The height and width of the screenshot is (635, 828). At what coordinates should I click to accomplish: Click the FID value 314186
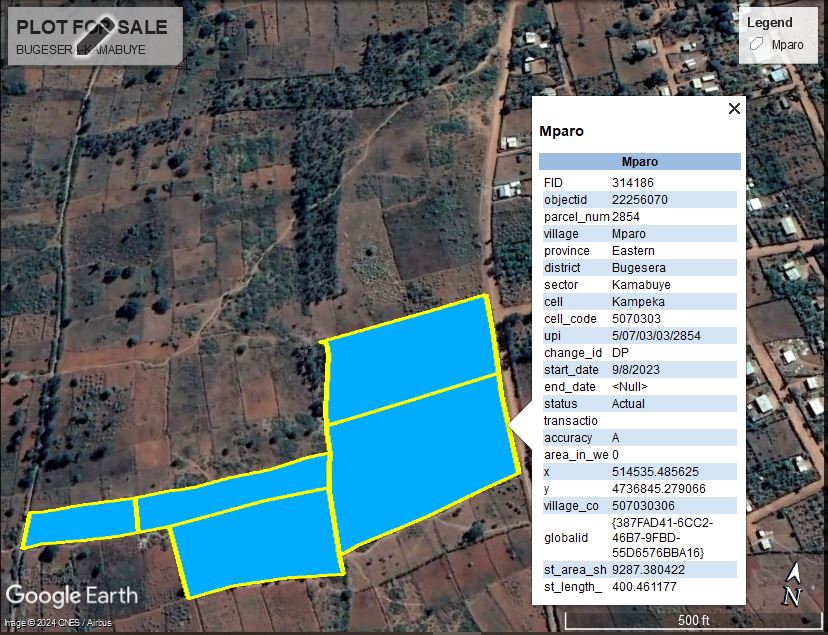click(x=632, y=183)
